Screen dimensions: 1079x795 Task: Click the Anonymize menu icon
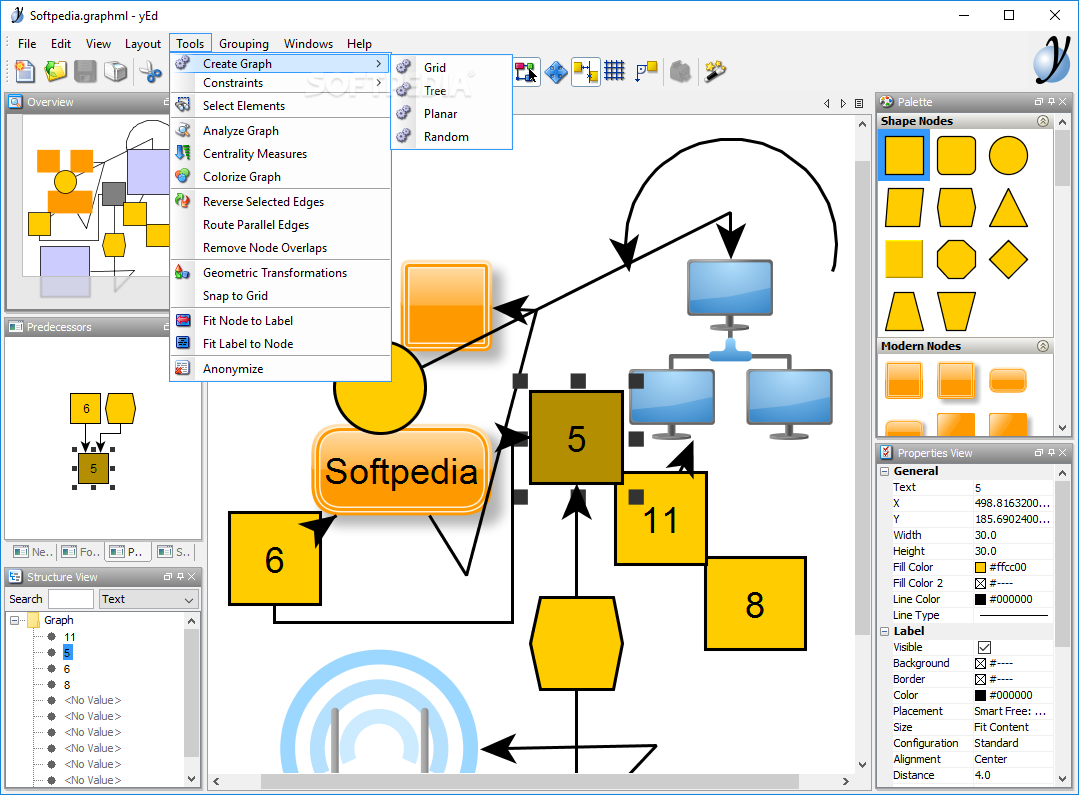click(x=182, y=368)
